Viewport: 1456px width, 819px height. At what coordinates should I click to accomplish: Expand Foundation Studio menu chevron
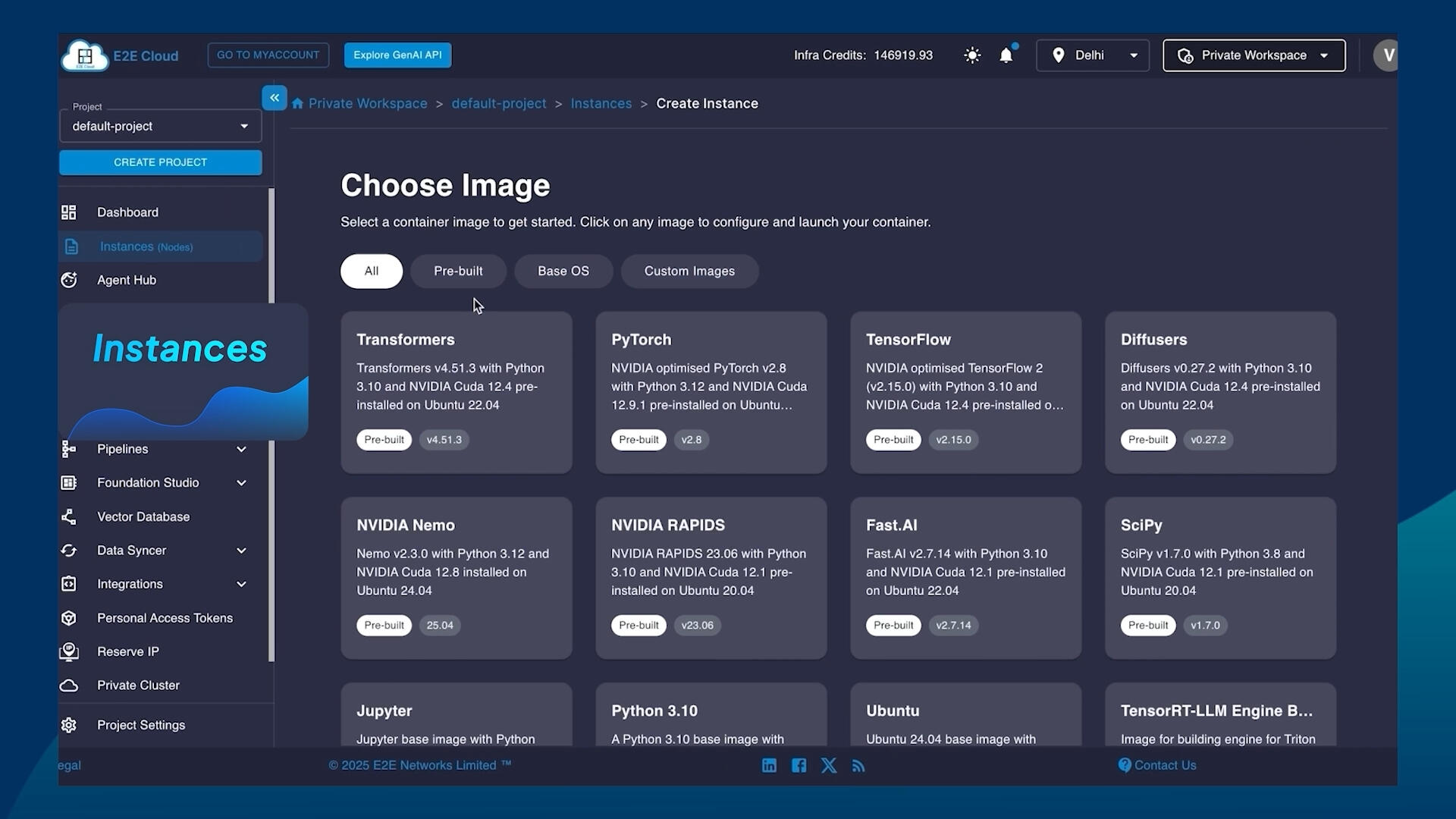(x=241, y=483)
